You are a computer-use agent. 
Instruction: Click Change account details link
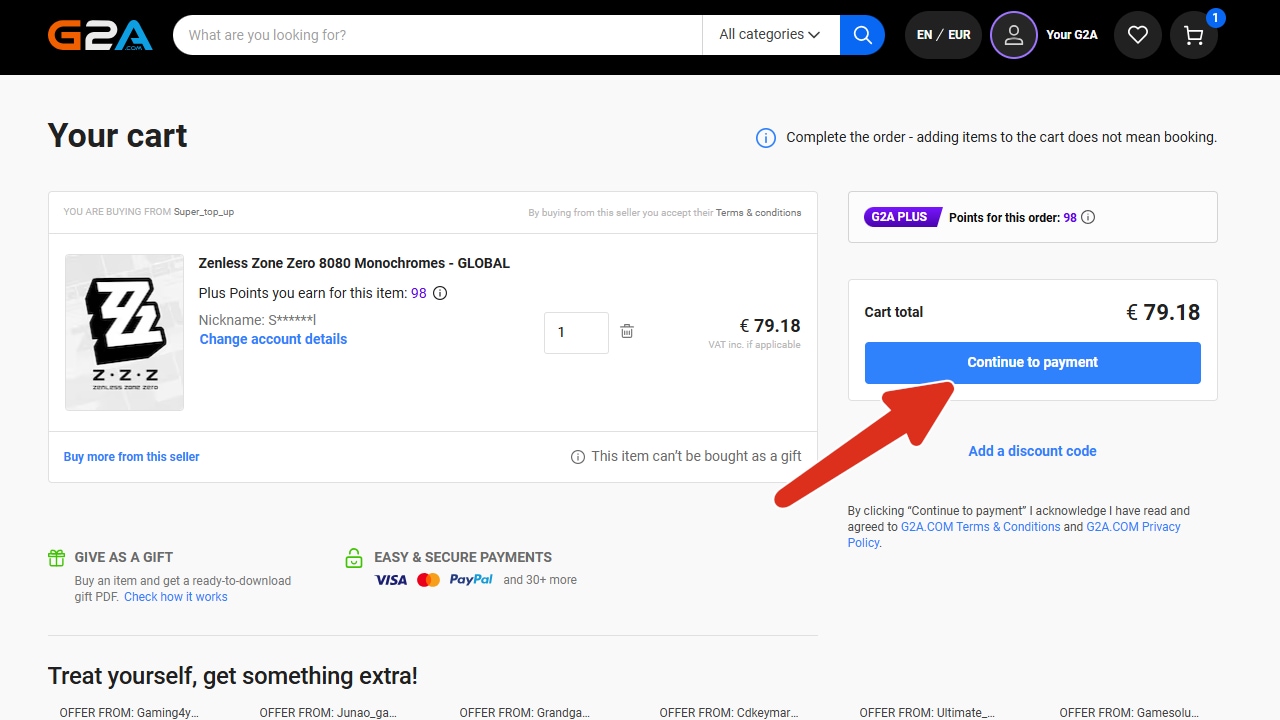coord(273,339)
